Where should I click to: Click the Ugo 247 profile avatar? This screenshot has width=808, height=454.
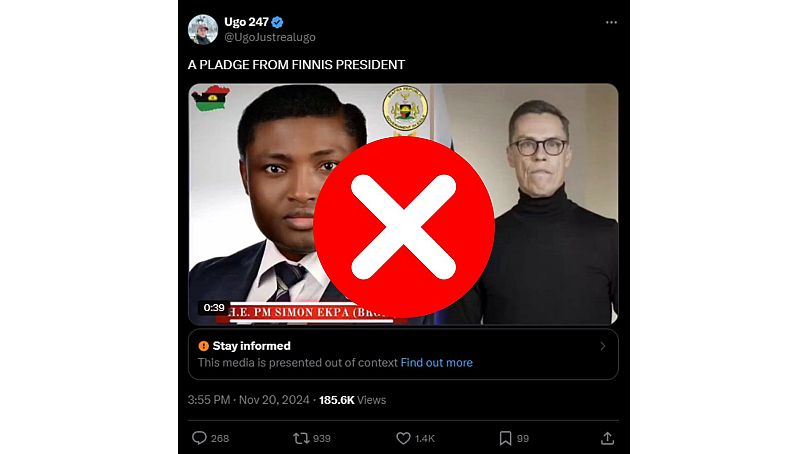(x=203, y=30)
